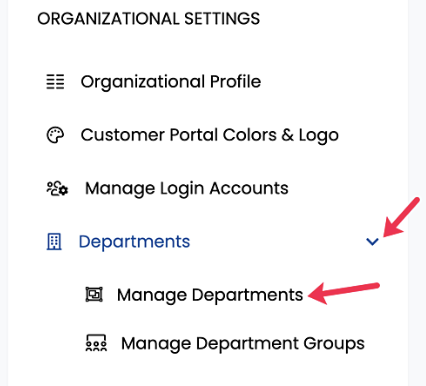Click the red arrow beside Manage Departments

(x=344, y=293)
